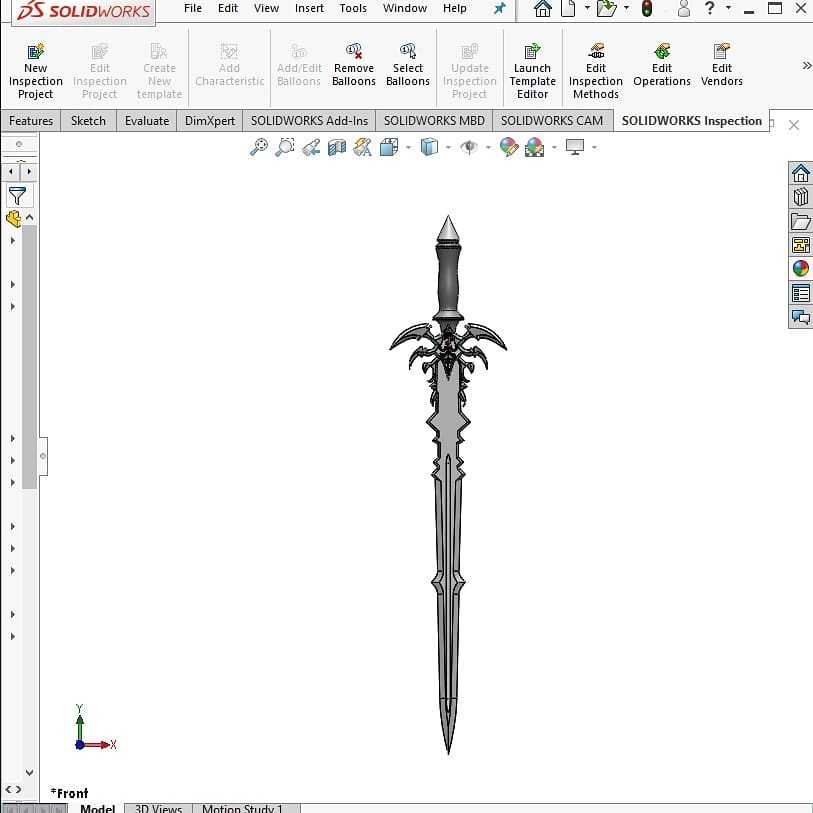Open the File menu

193,8
